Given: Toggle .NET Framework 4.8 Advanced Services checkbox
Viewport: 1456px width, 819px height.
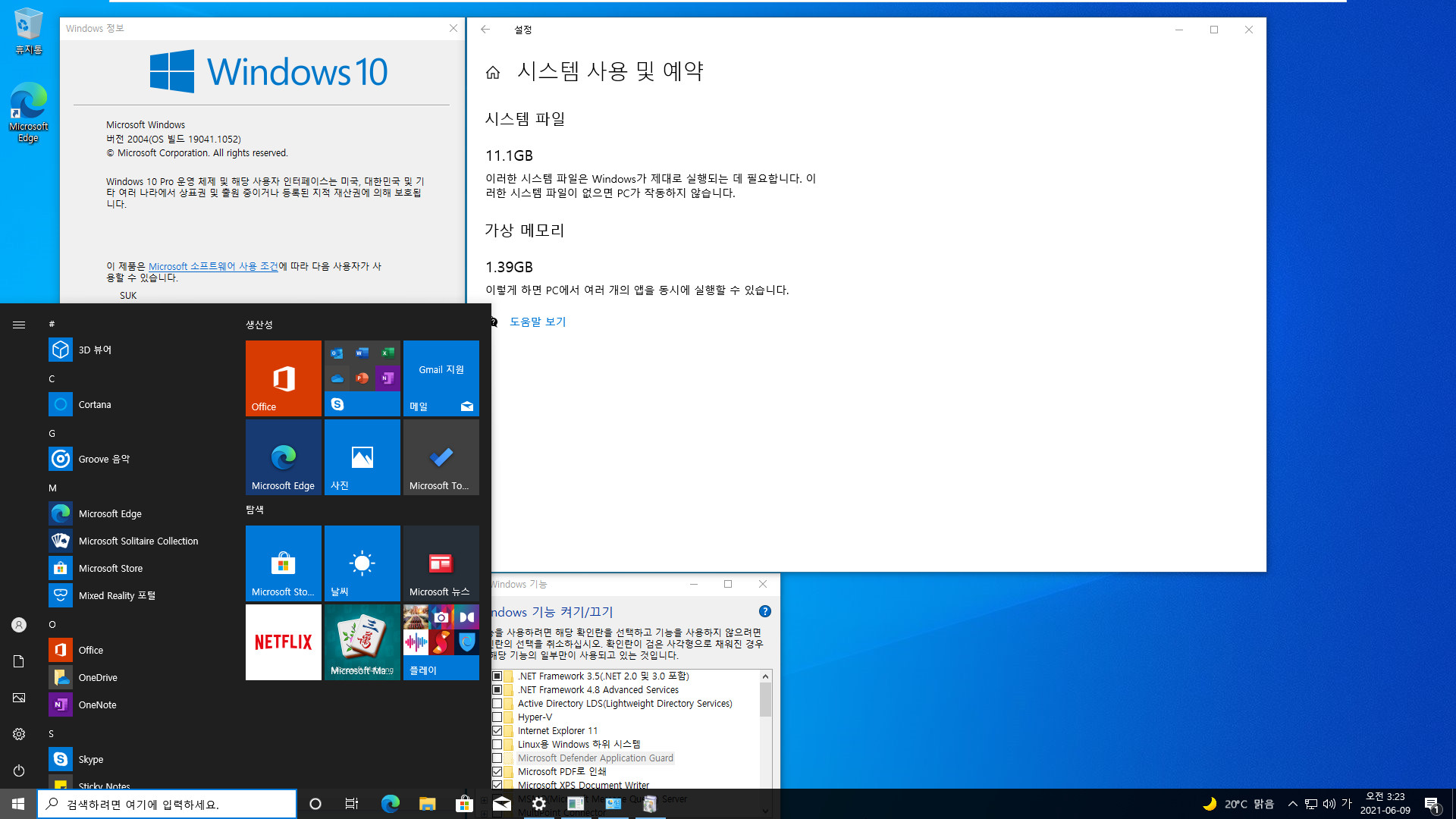Looking at the screenshot, I should pos(497,689).
